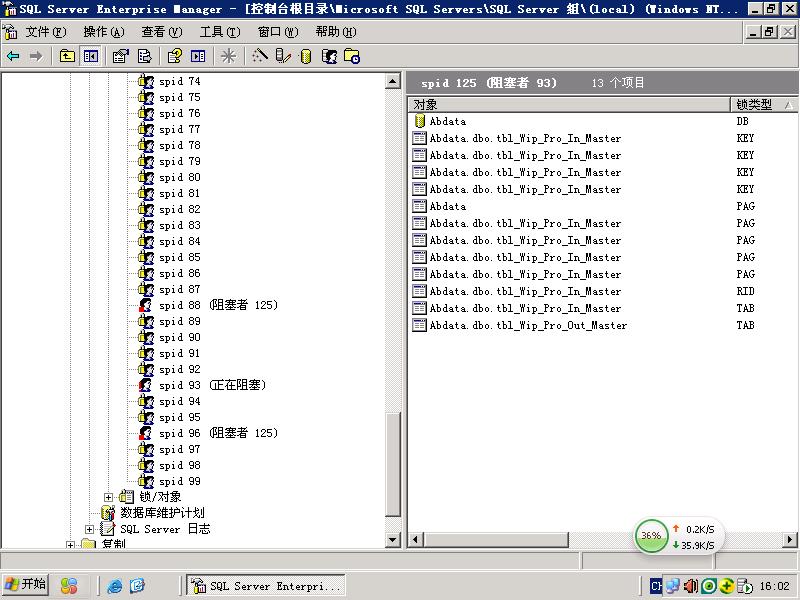Screen dimensions: 800x600
Task: Click the 16:02 system clock
Action: (x=774, y=586)
